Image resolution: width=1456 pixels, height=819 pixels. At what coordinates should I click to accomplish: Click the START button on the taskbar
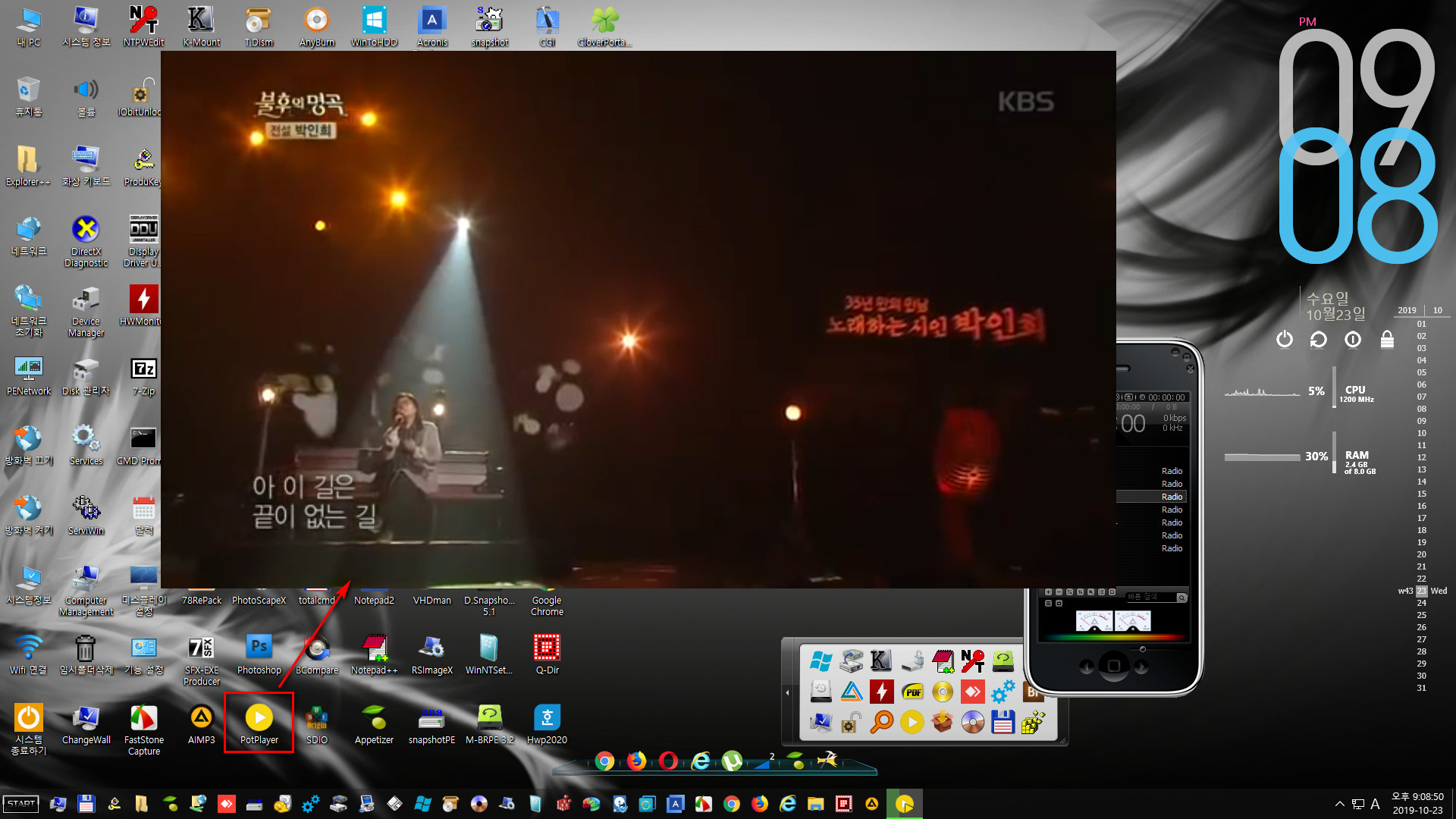tap(21, 804)
